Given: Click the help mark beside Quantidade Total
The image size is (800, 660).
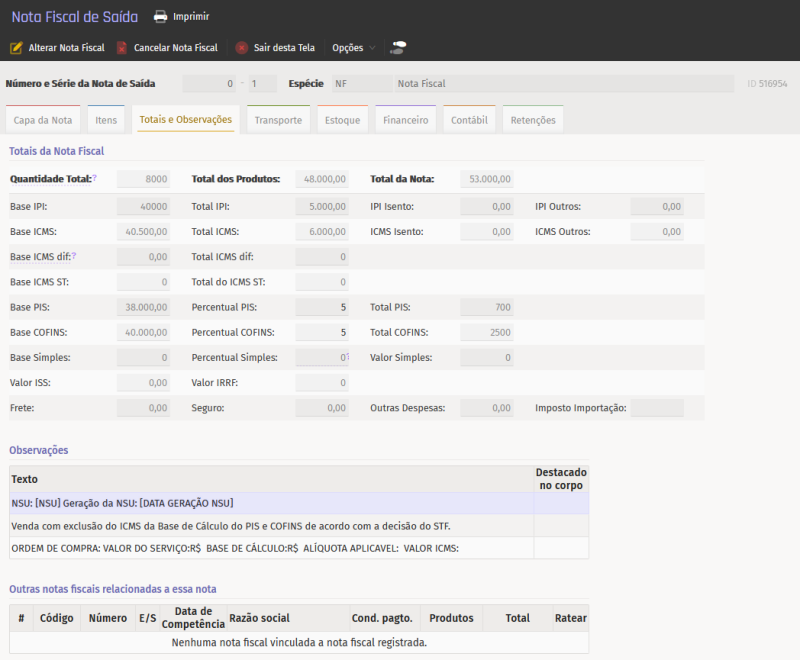Looking at the screenshot, I should click(95, 177).
